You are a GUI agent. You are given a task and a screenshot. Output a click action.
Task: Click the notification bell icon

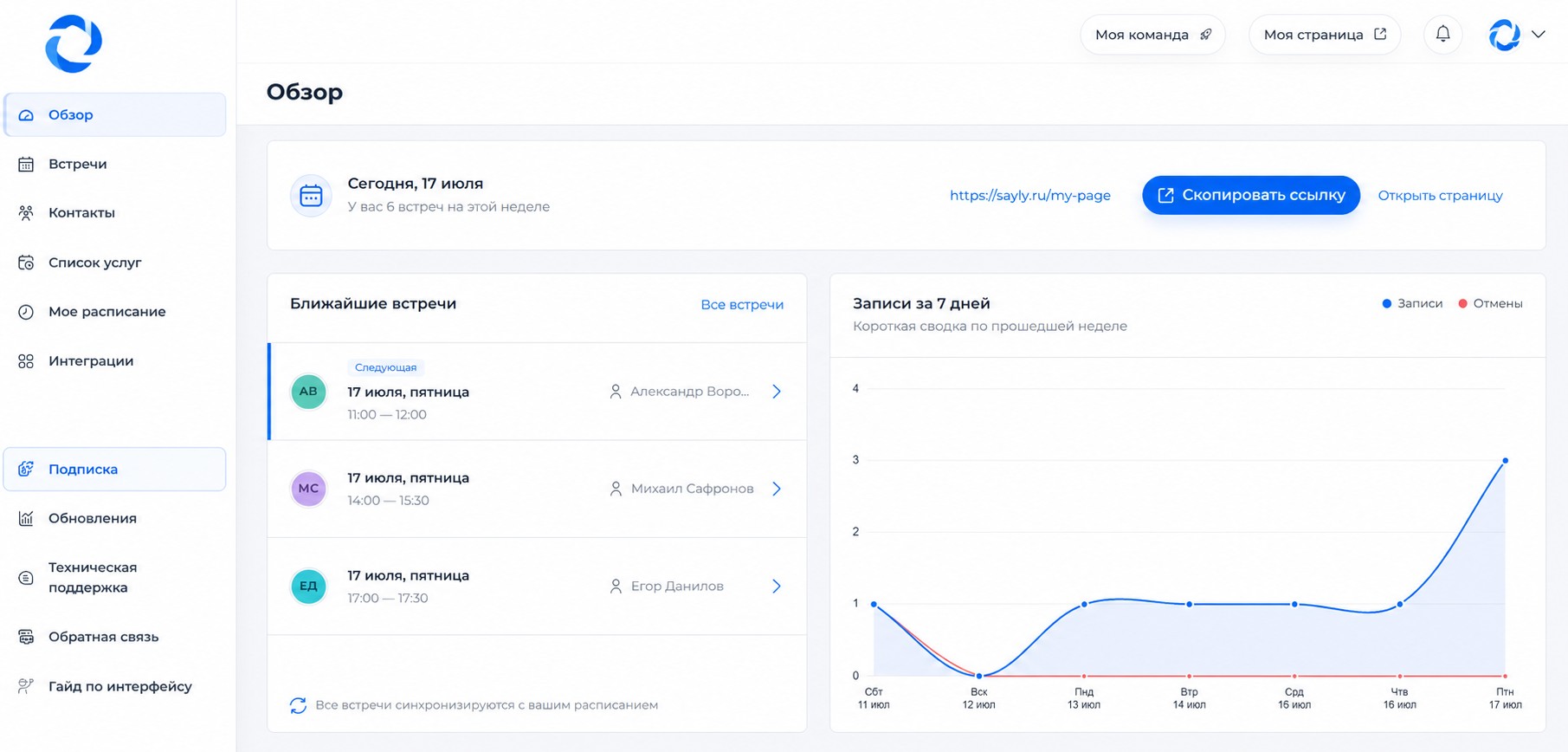(1442, 34)
